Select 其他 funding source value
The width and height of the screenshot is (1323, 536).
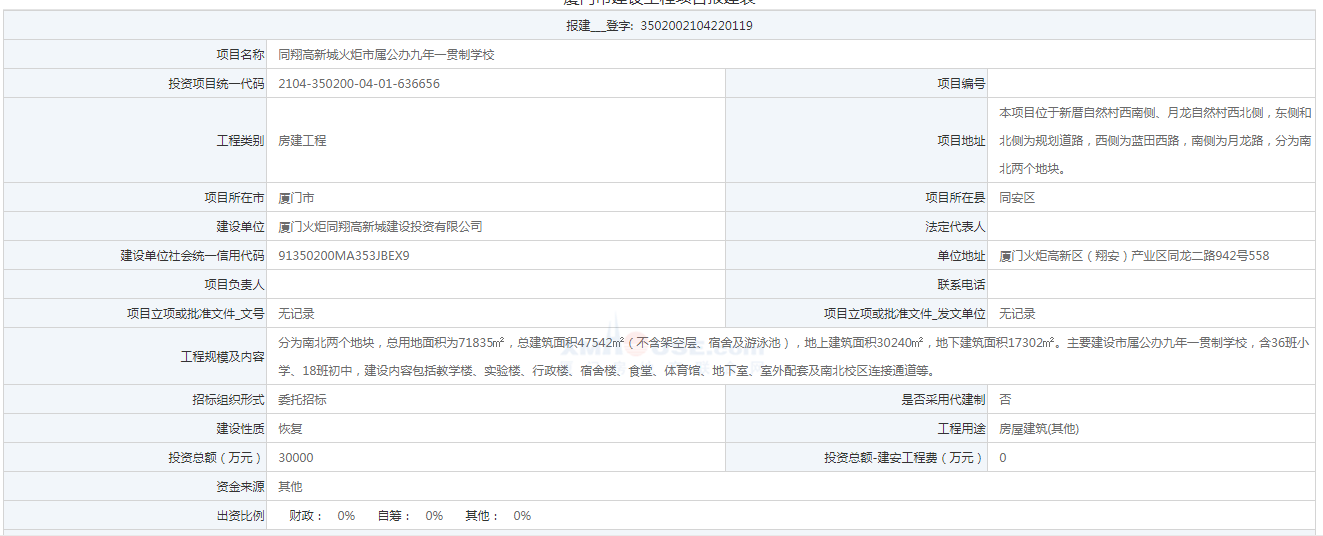(x=290, y=487)
